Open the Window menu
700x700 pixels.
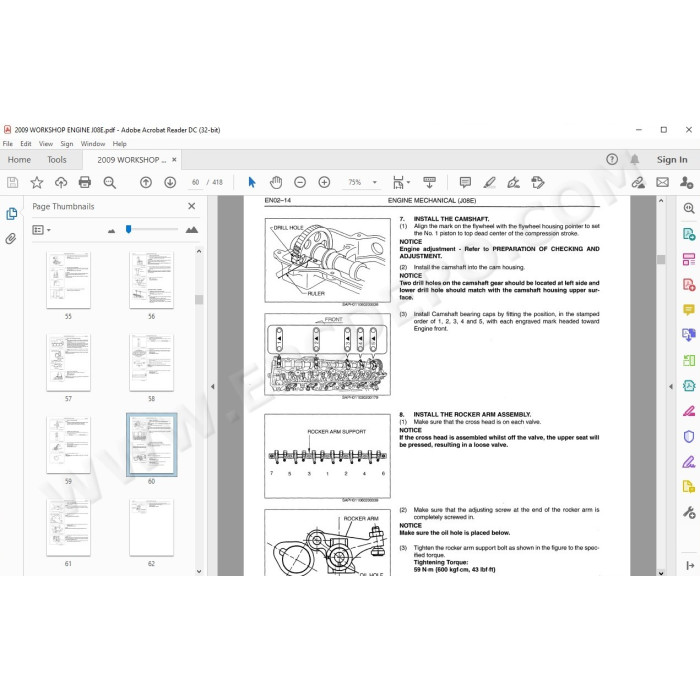pyautogui.click(x=92, y=144)
